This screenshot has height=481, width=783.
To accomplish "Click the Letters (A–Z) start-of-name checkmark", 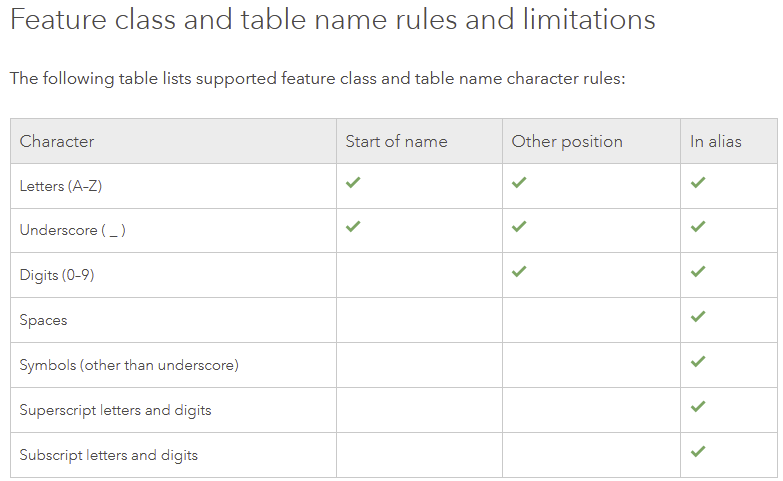I will click(353, 183).
